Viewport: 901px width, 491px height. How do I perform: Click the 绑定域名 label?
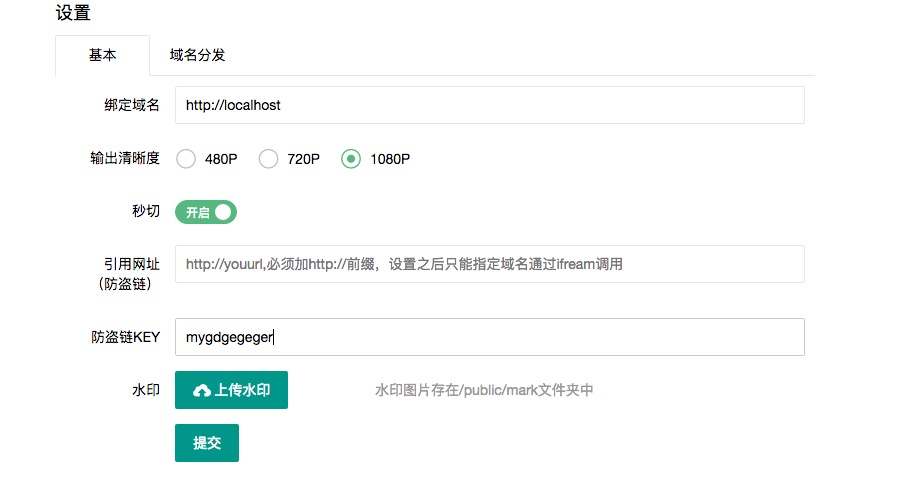point(132,105)
